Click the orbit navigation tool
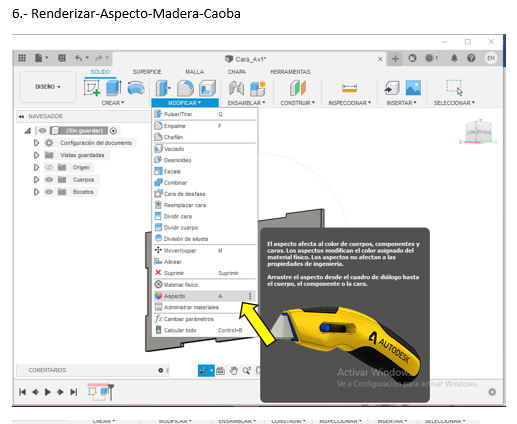The image size is (517, 424). (x=204, y=370)
